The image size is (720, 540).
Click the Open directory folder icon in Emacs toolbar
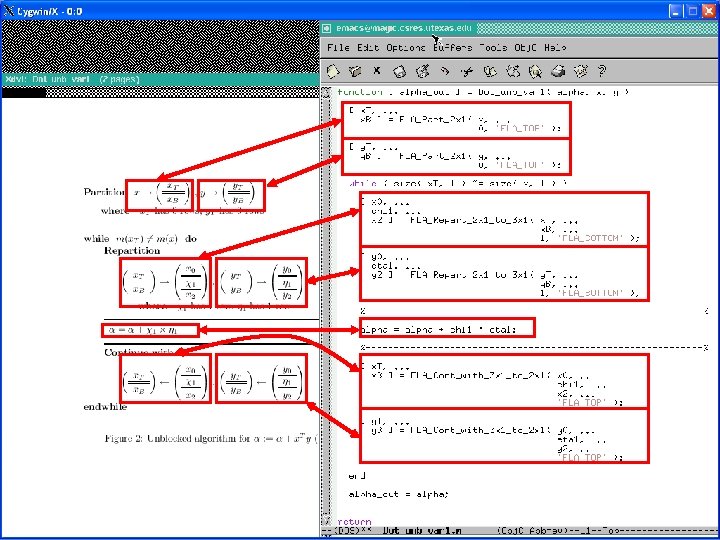click(x=355, y=71)
